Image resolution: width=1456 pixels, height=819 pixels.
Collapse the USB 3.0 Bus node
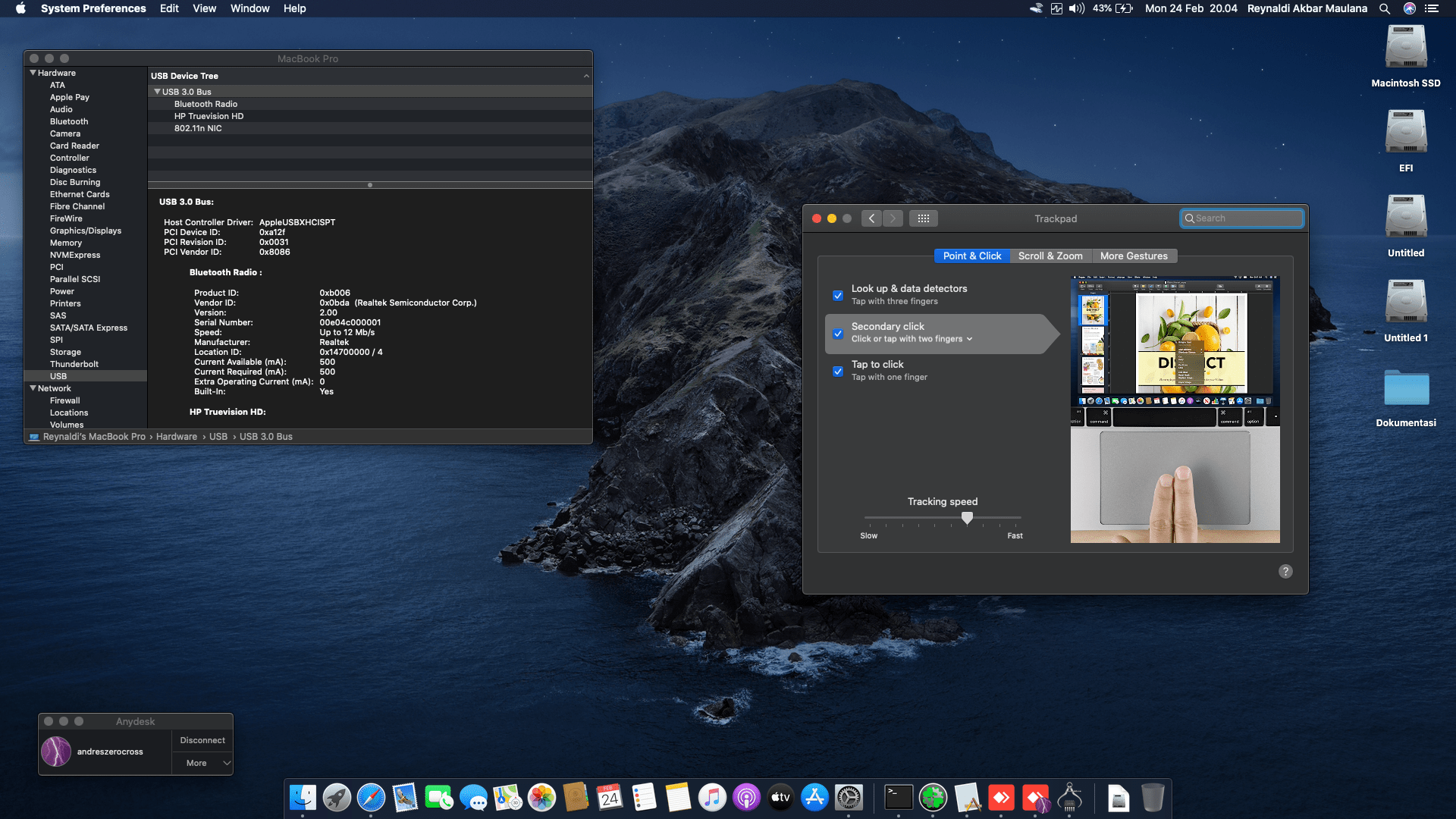157,92
